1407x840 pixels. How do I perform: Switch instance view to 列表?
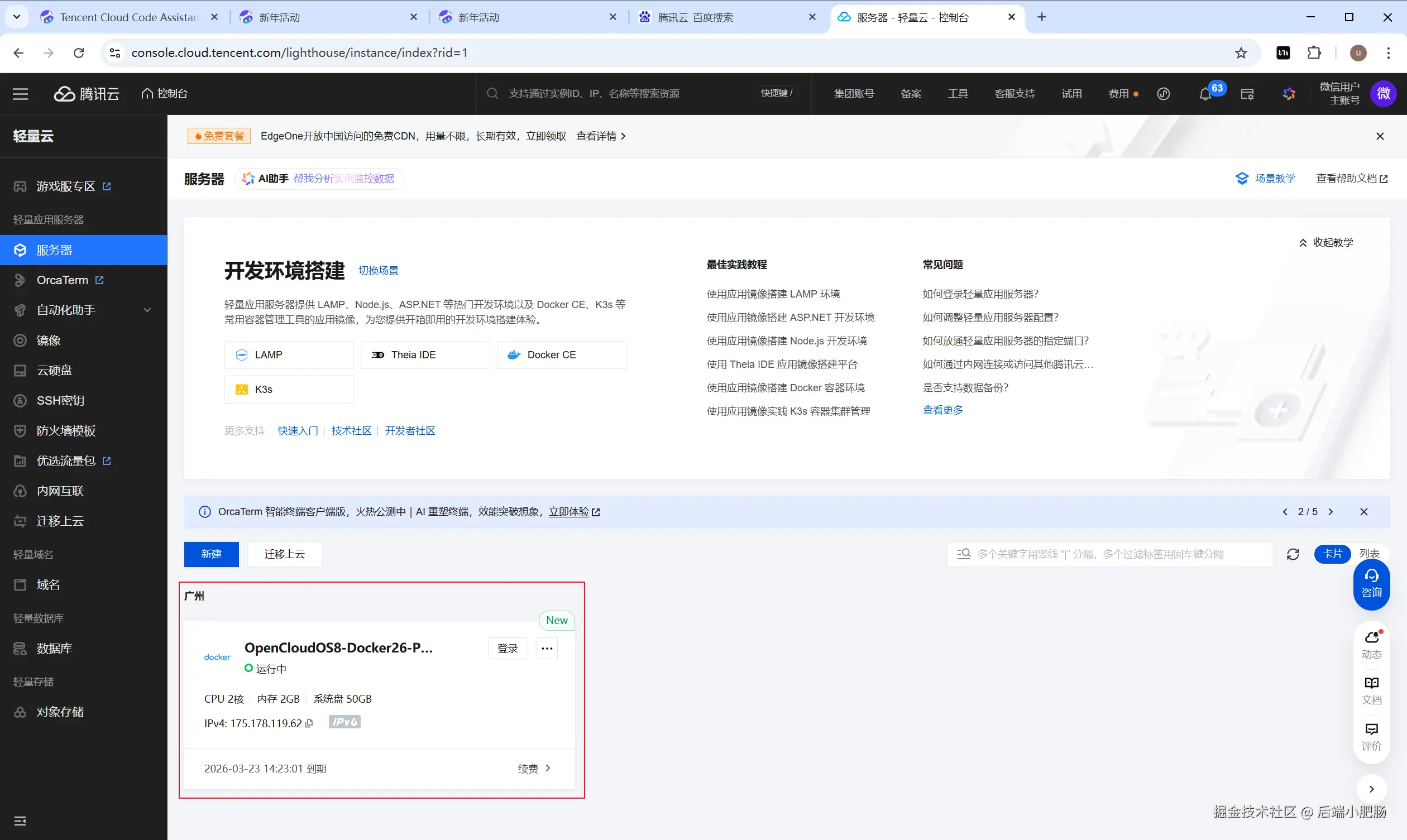1368,554
